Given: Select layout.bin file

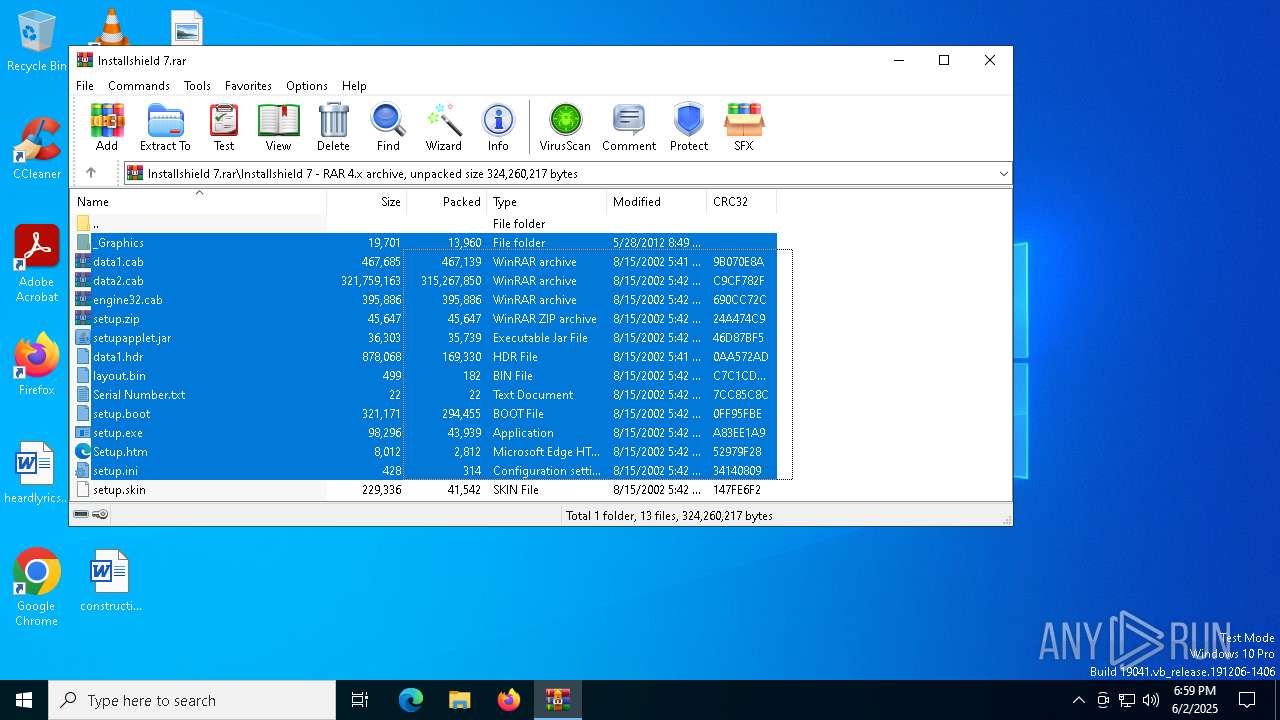Looking at the screenshot, I should (x=424, y=375).
